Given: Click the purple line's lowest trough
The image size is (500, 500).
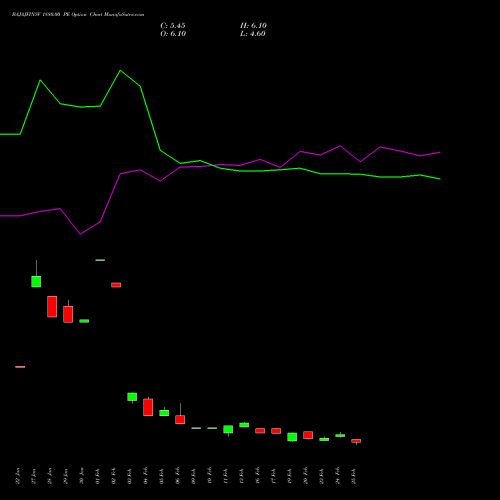Looking at the screenshot, I should point(80,234).
